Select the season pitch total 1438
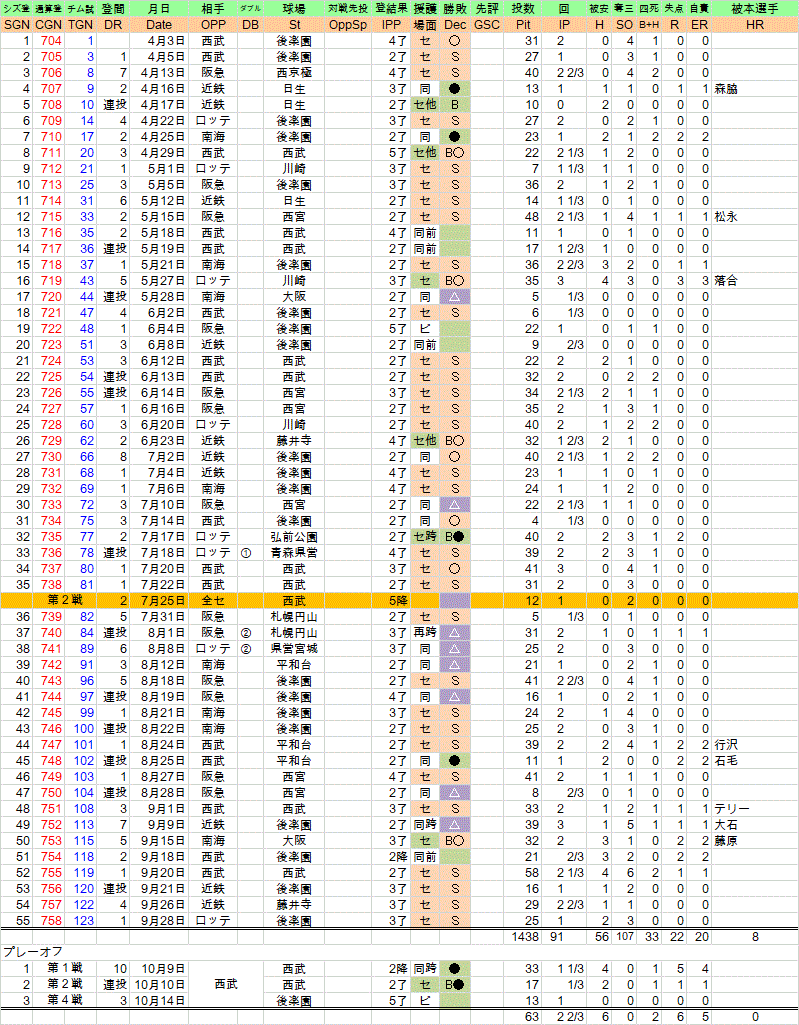799x1025 pixels. point(524,937)
